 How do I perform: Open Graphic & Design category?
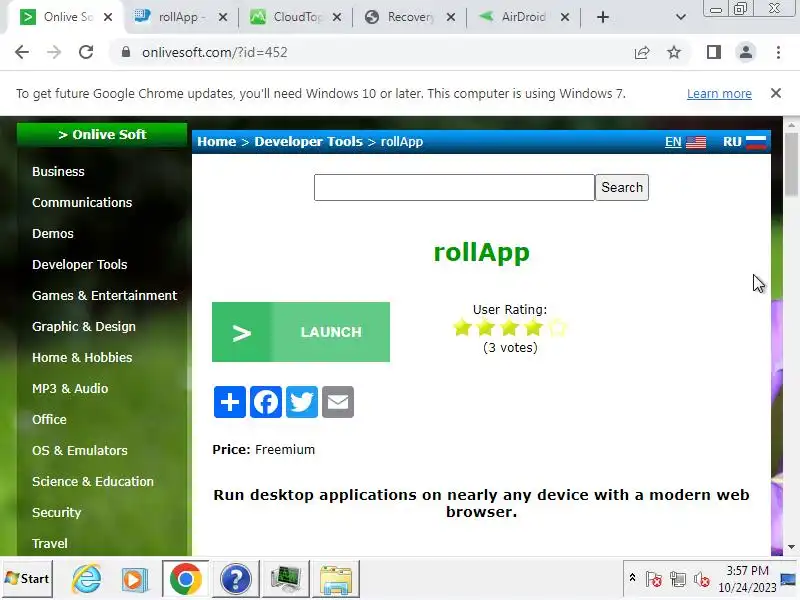point(84,327)
